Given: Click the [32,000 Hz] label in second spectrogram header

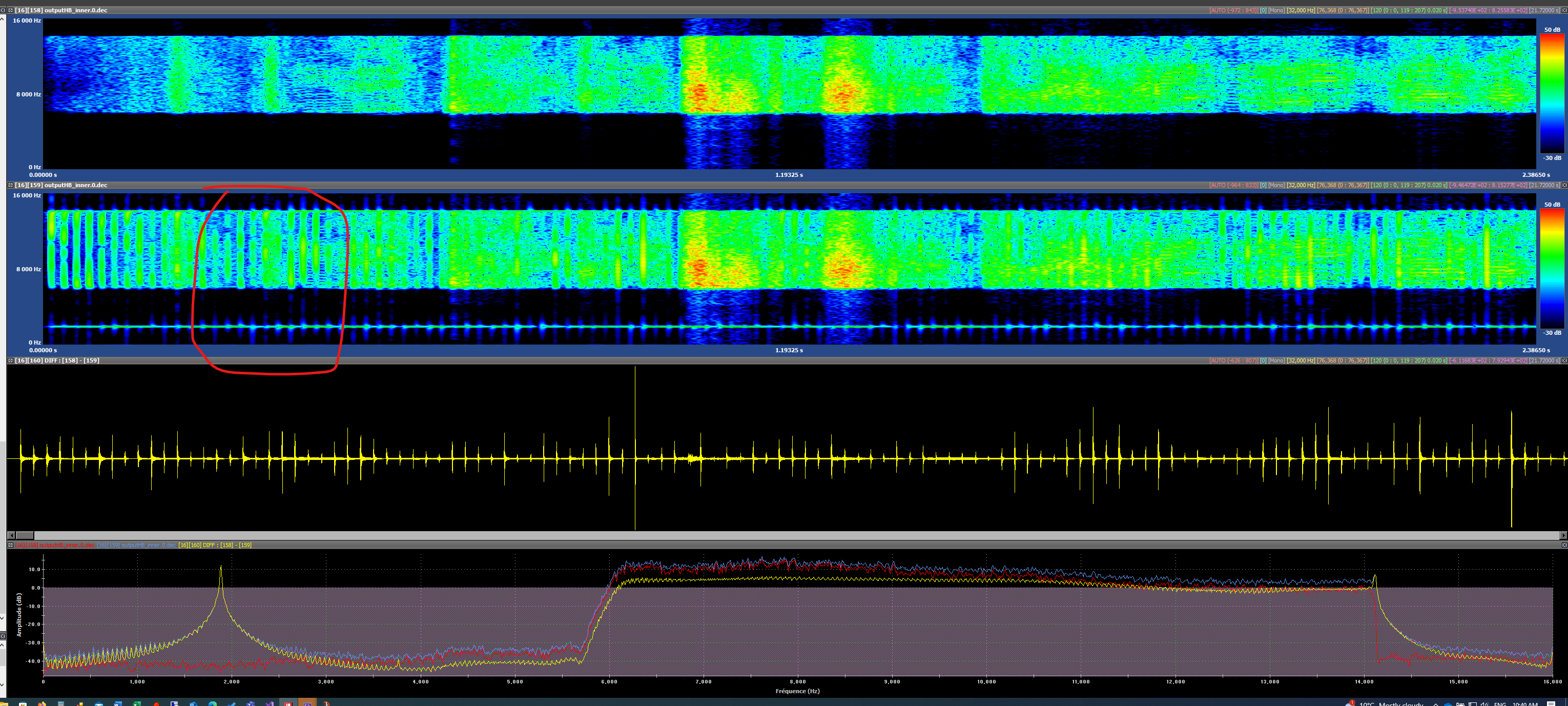Looking at the screenshot, I should tap(1301, 185).
